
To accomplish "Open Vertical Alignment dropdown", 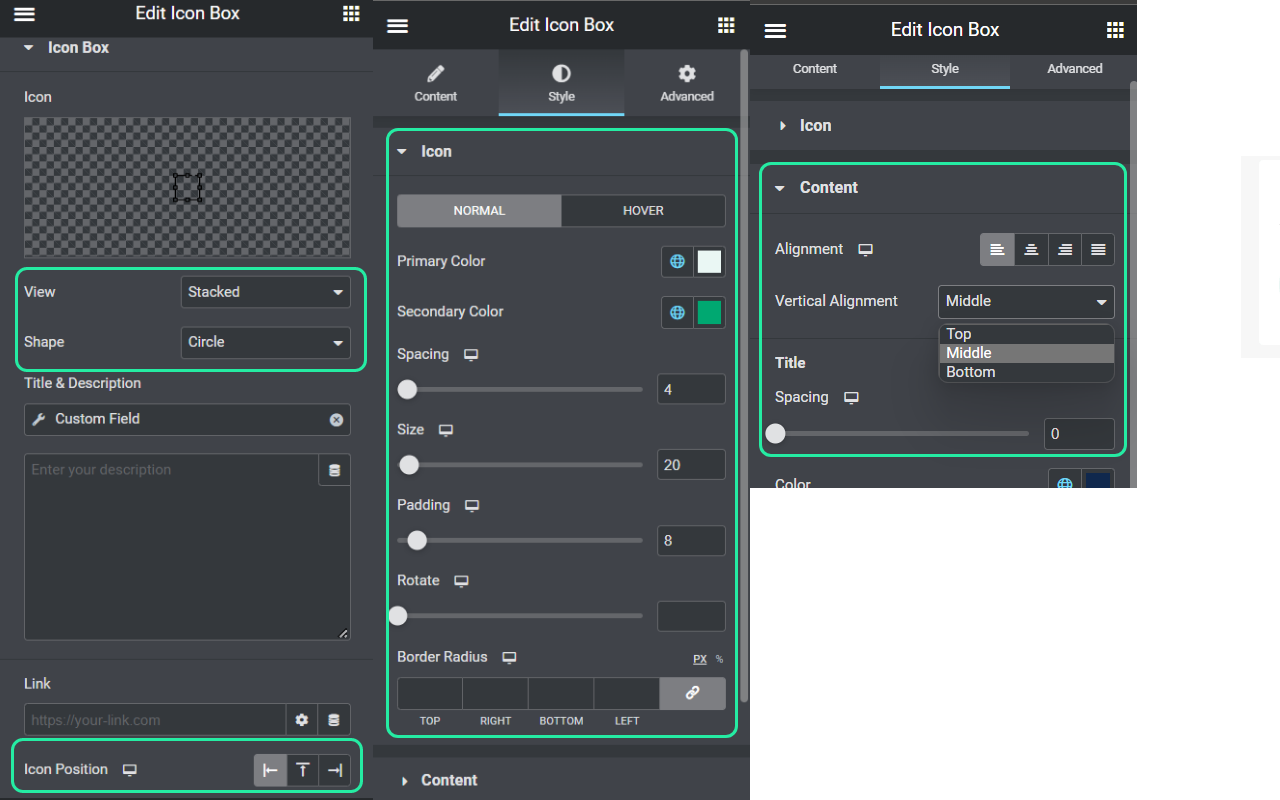I will pyautogui.click(x=1026, y=301).
